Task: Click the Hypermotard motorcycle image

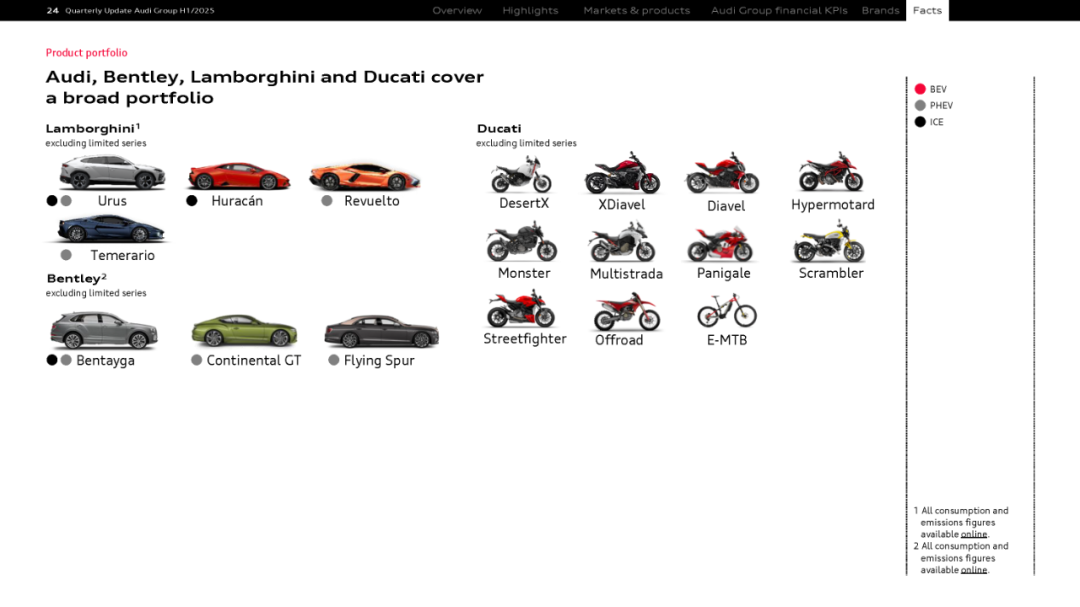Action: click(830, 173)
